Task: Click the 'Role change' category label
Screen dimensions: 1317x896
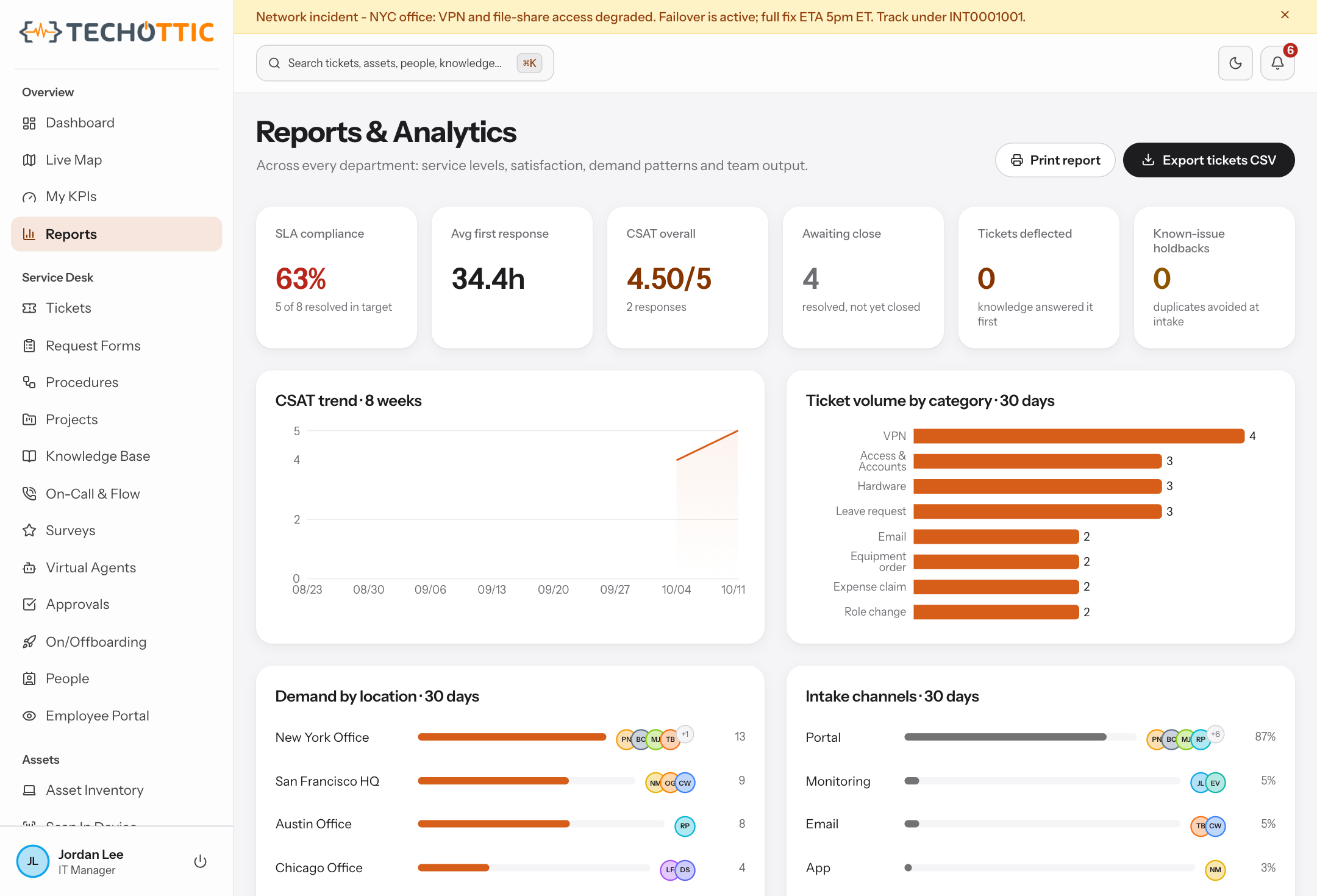Action: (x=875, y=611)
